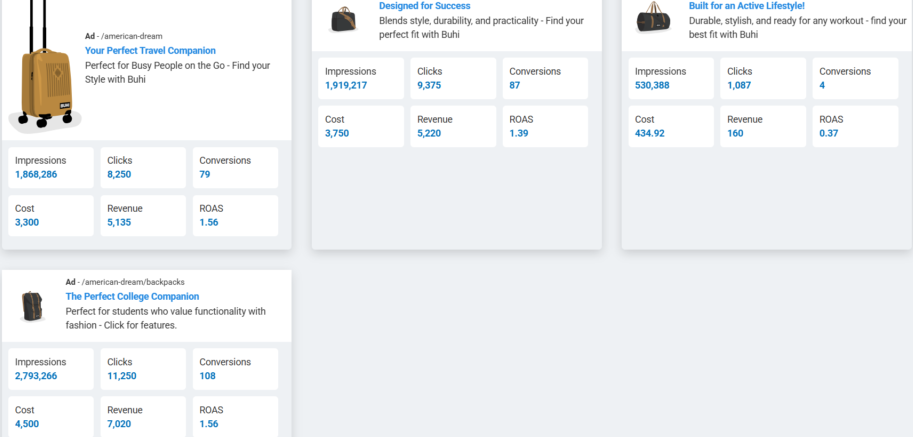Viewport: 913px width, 437px height.
Task: Select ROAS tile showing 1.39
Action: [545, 126]
